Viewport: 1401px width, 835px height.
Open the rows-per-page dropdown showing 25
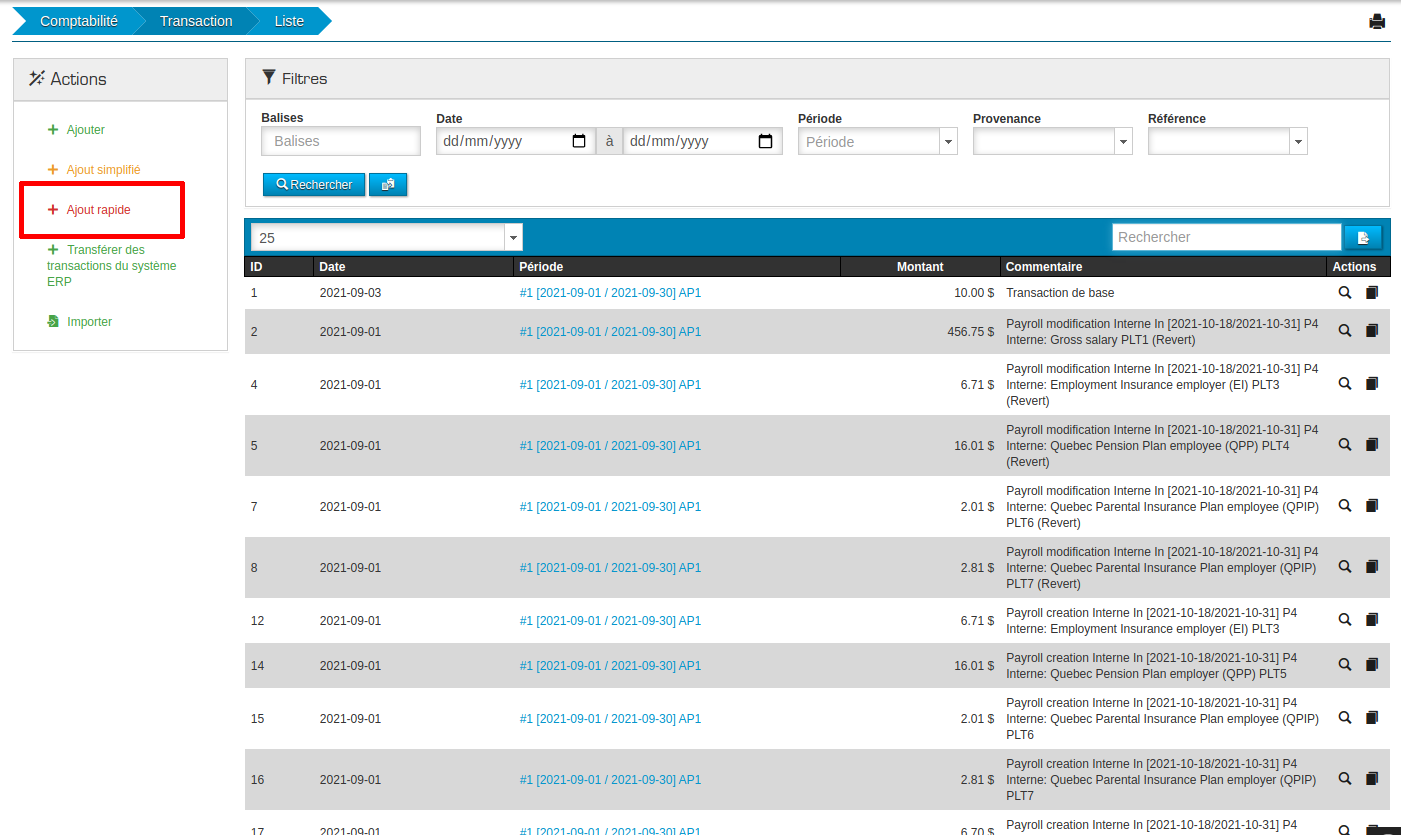point(513,237)
